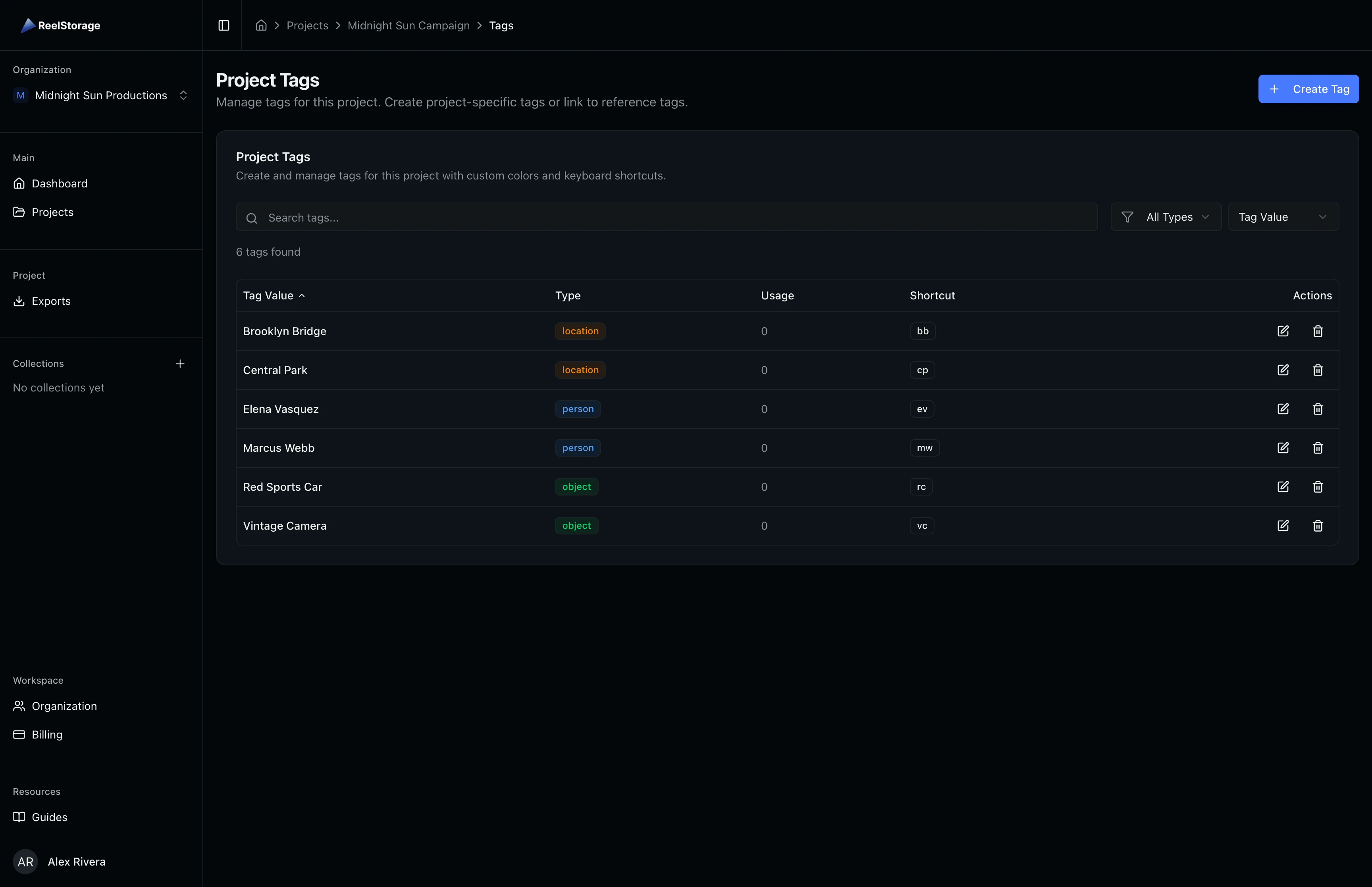Create a new tag with the Create Tag button
1372x887 pixels.
tap(1308, 89)
